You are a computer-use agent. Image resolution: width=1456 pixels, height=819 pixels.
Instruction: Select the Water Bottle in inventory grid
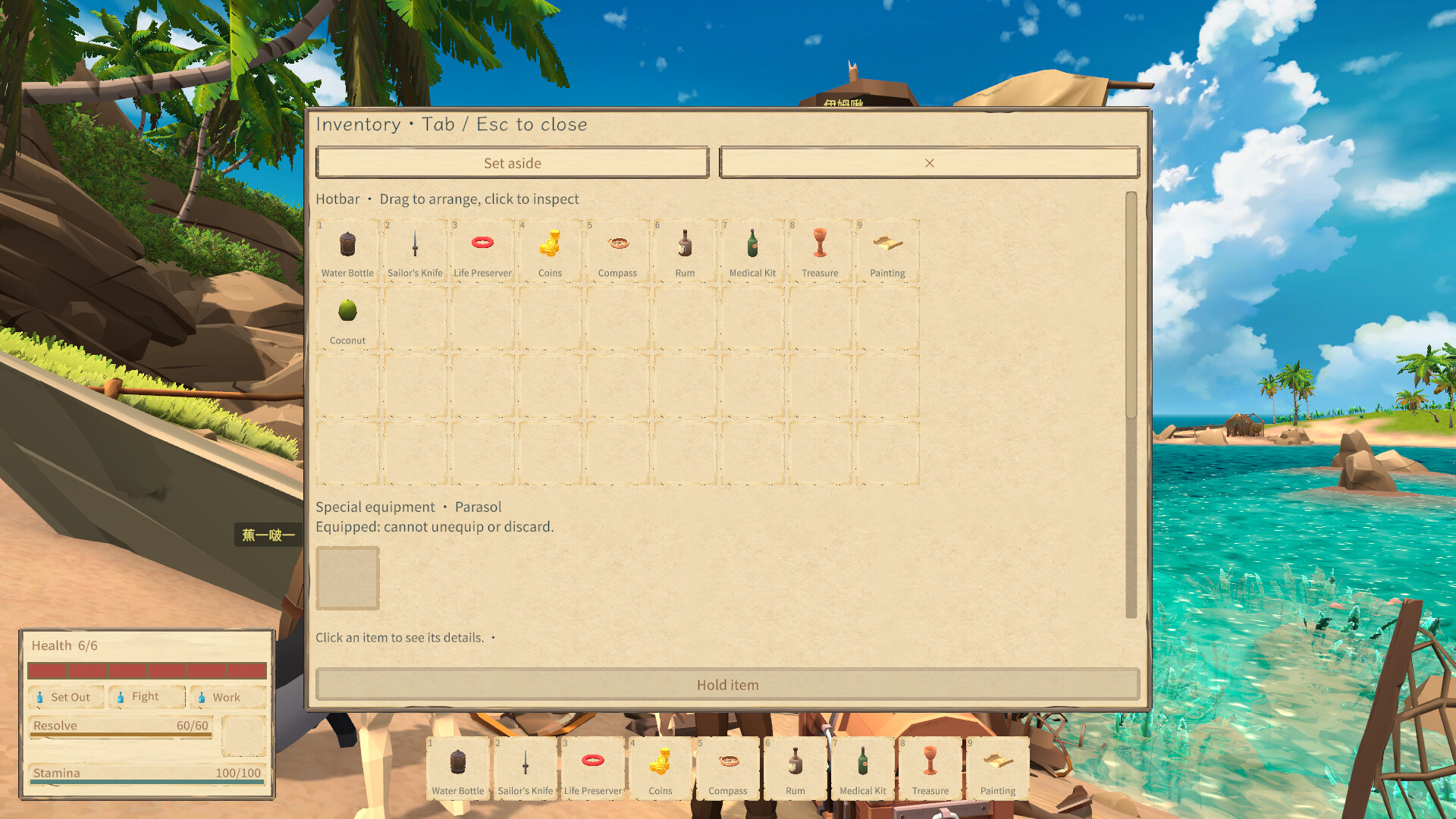click(347, 251)
